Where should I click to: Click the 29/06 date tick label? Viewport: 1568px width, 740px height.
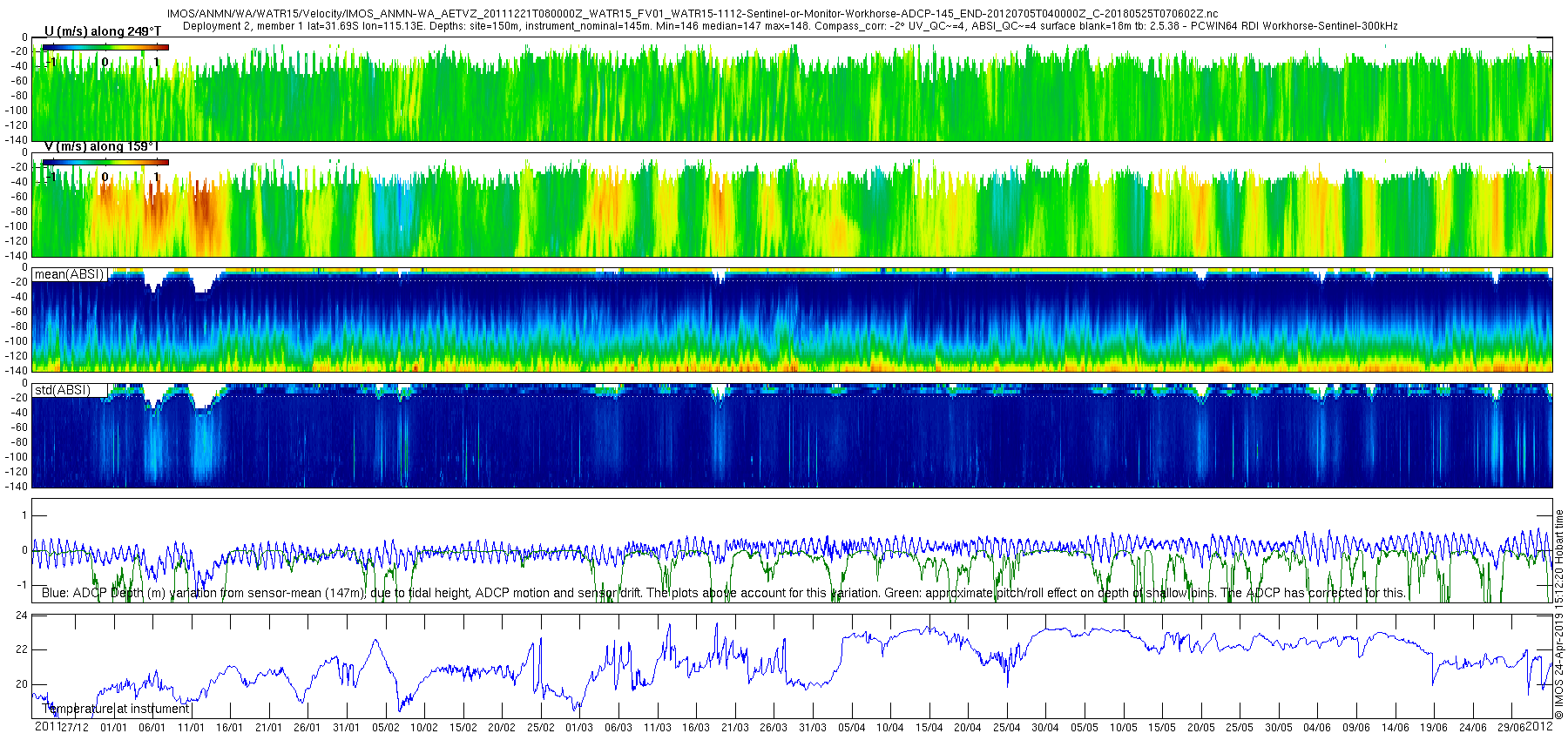(1511, 728)
